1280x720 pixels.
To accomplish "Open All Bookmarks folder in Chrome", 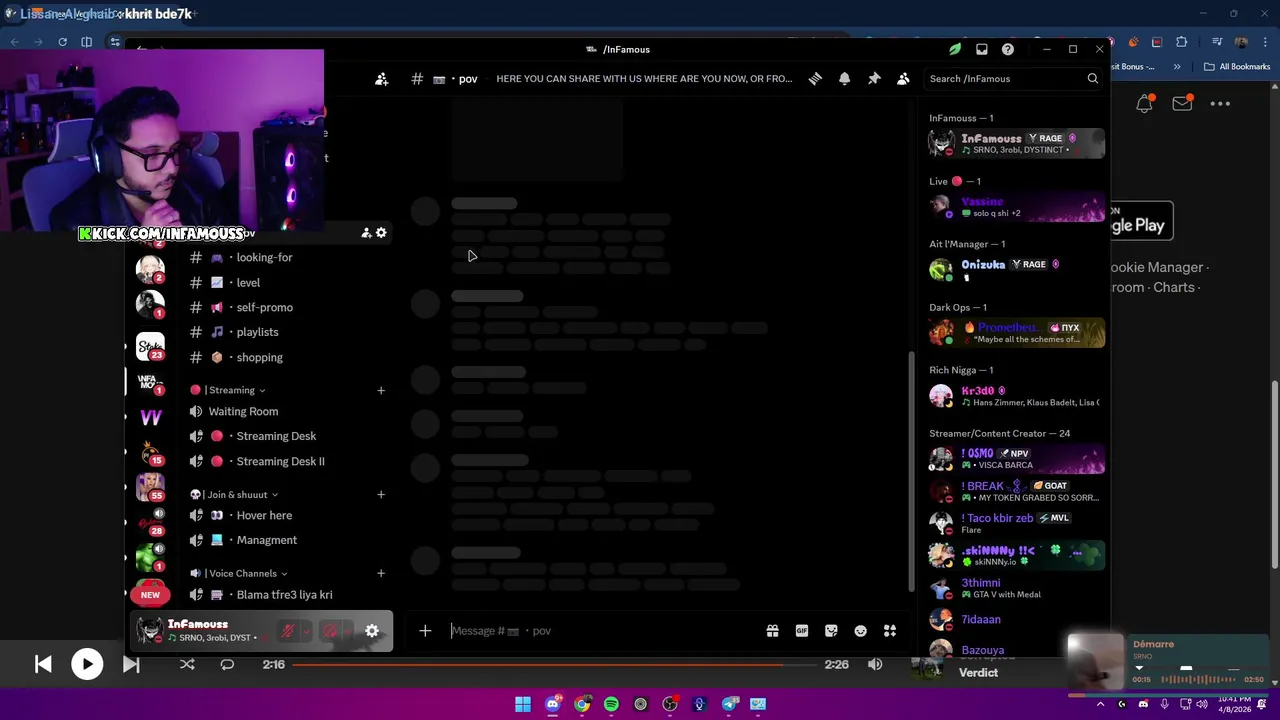I will click(x=1237, y=67).
